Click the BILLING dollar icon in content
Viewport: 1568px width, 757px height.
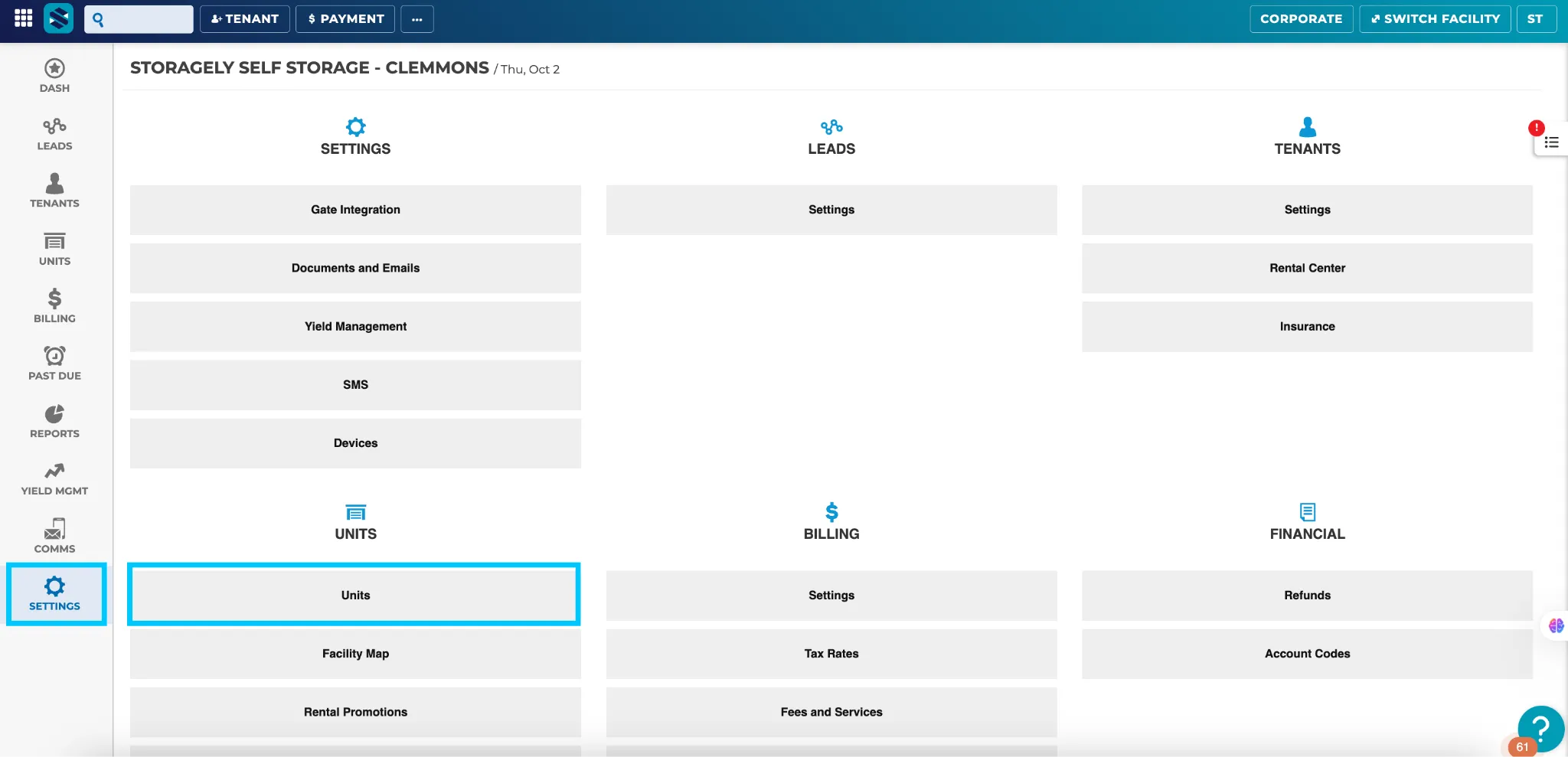click(831, 512)
